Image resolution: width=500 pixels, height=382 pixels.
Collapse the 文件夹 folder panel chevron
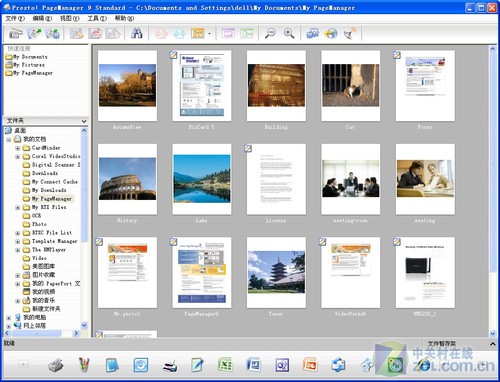(84, 121)
